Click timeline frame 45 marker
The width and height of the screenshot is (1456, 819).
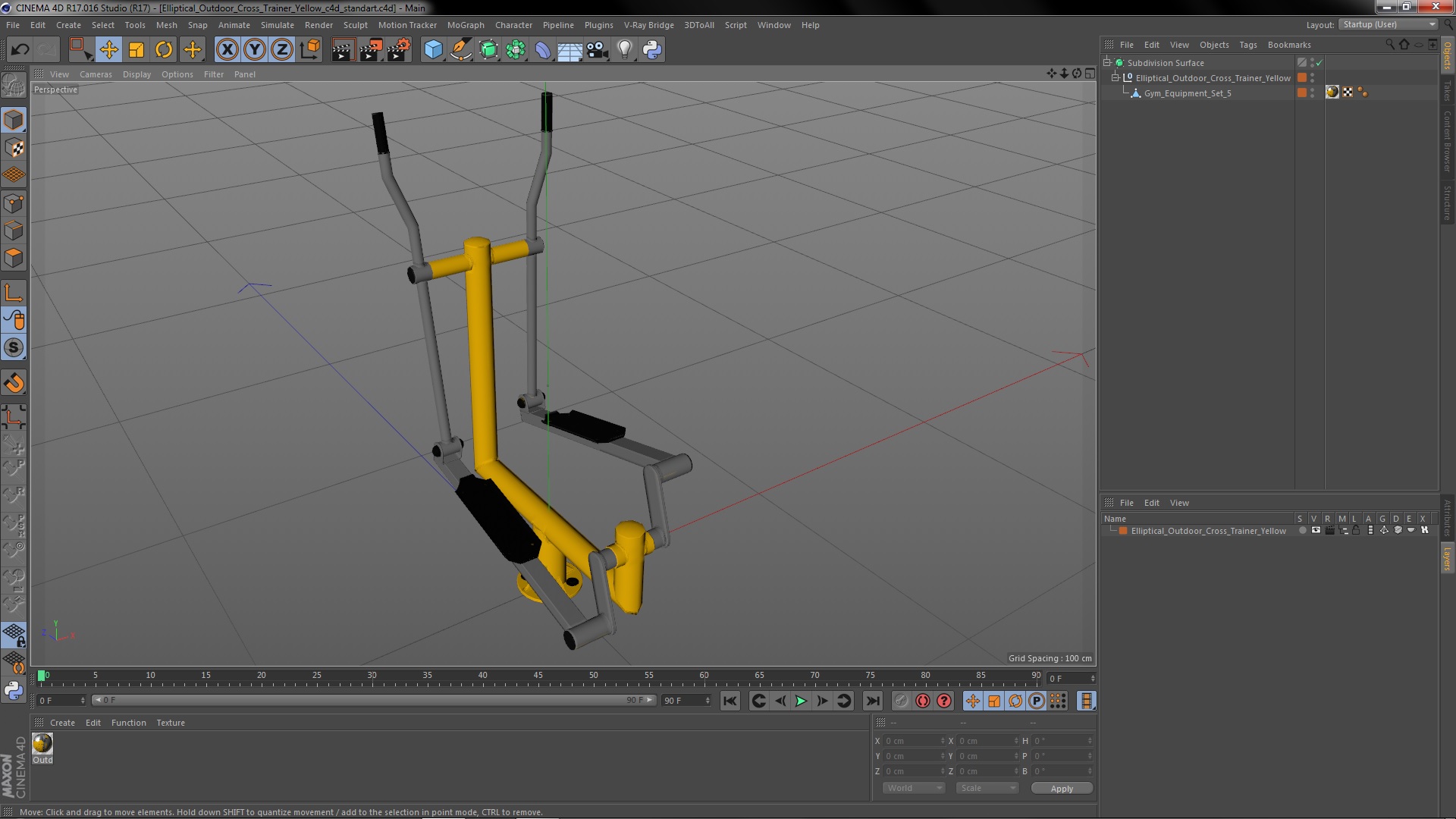[x=538, y=675]
